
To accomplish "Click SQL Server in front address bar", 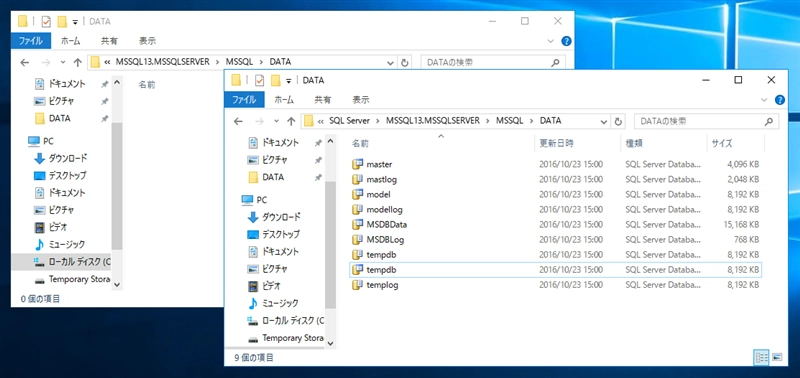I will click(x=349, y=121).
